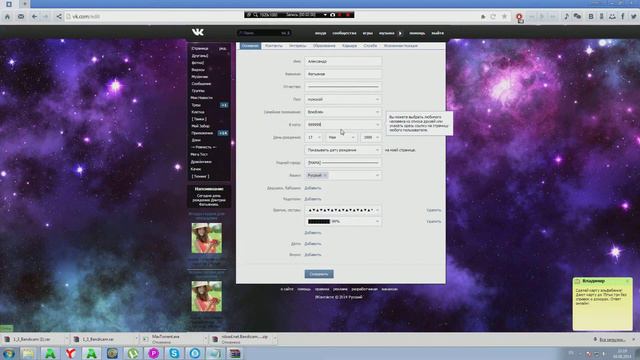Click помощь in the VK top navigation

[417, 33]
